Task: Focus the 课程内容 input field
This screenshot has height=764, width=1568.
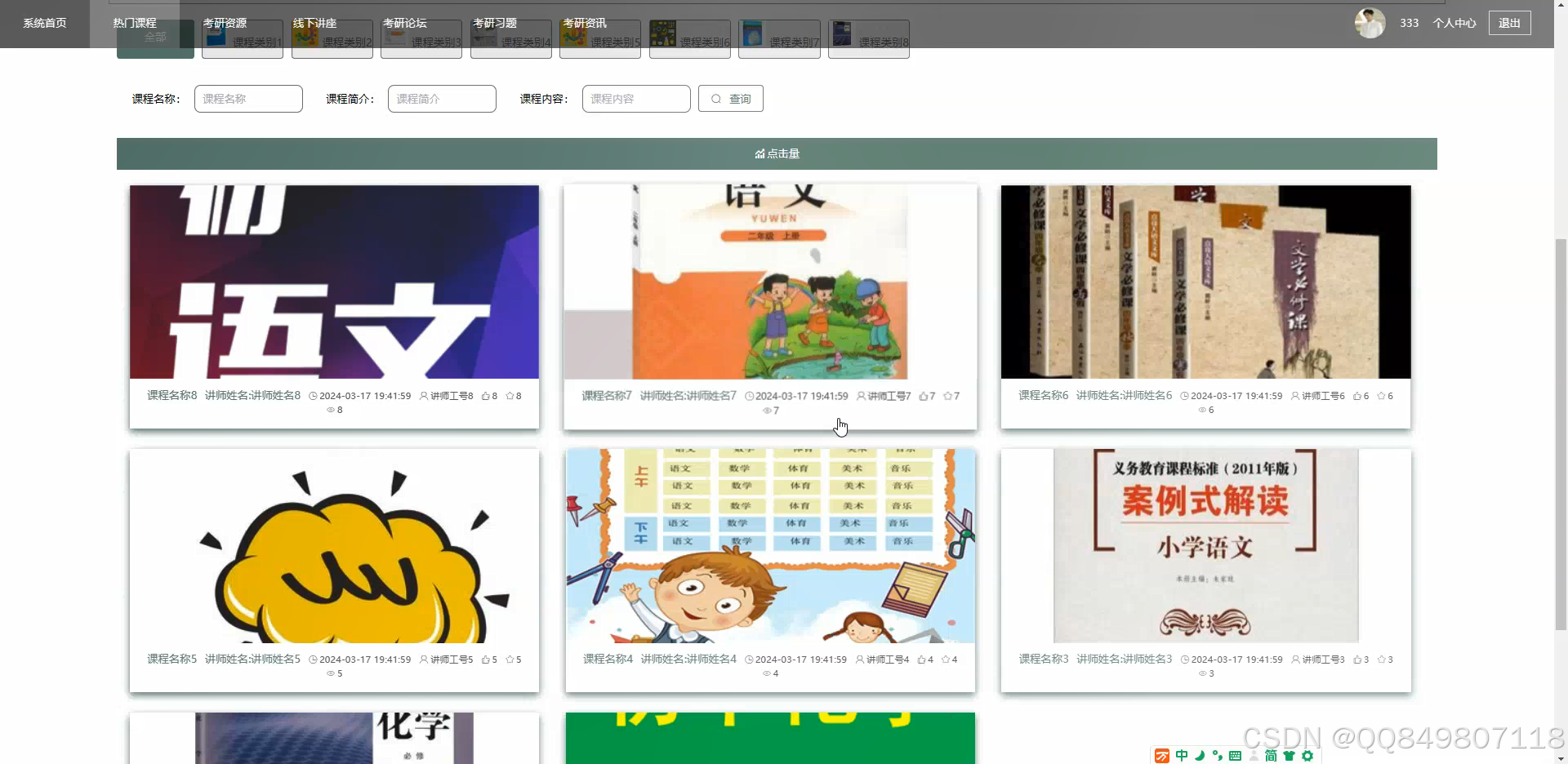Action: pos(636,99)
